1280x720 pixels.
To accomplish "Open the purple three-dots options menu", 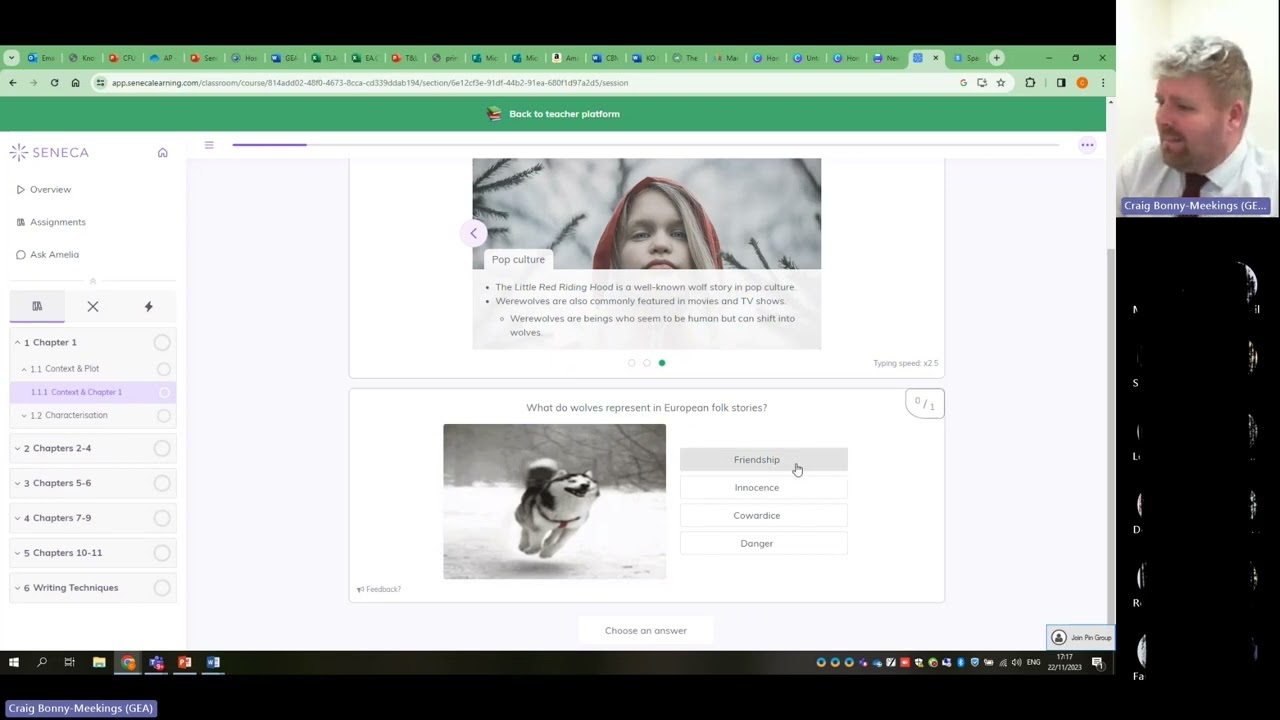I will point(1087,145).
